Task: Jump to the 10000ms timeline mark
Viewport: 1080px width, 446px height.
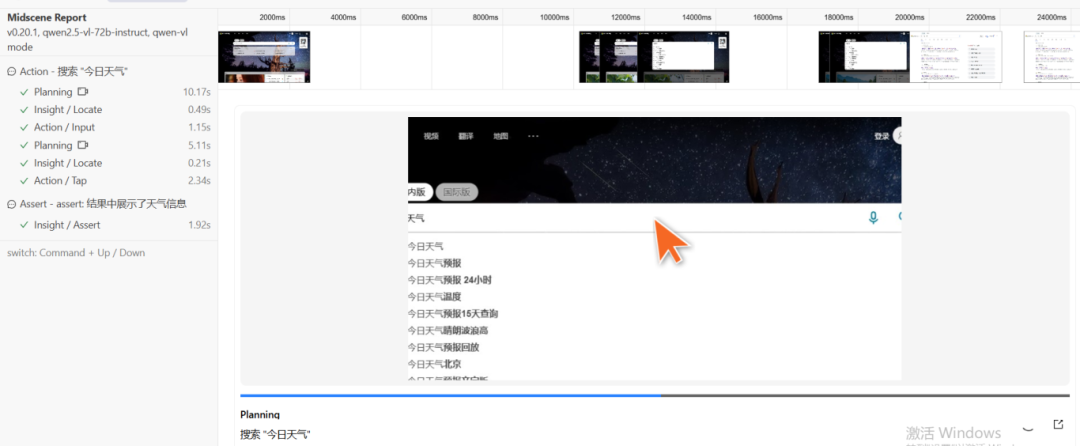Action: click(554, 17)
